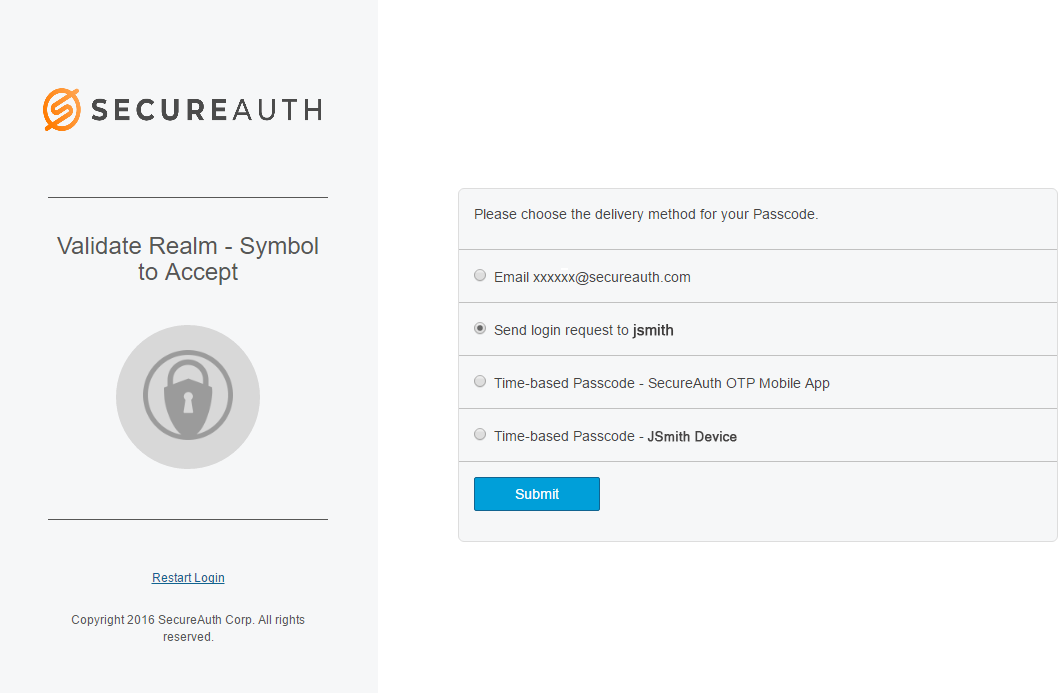This screenshot has height=693, width=1060.
Task: Click the divider line above Restart Login
Action: coord(188,520)
